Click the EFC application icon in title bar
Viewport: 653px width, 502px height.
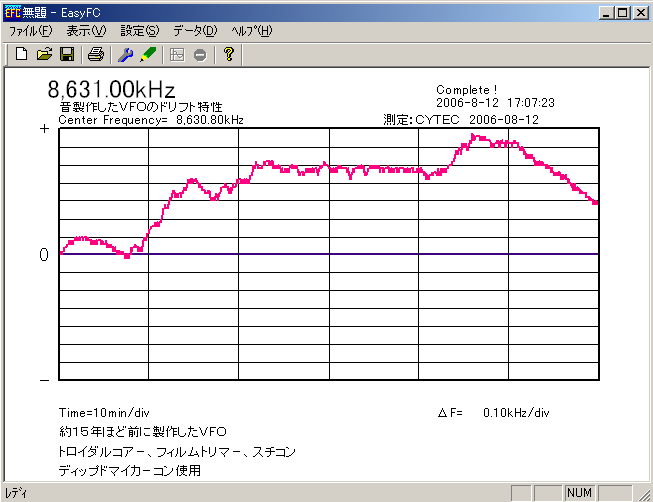click(12, 13)
